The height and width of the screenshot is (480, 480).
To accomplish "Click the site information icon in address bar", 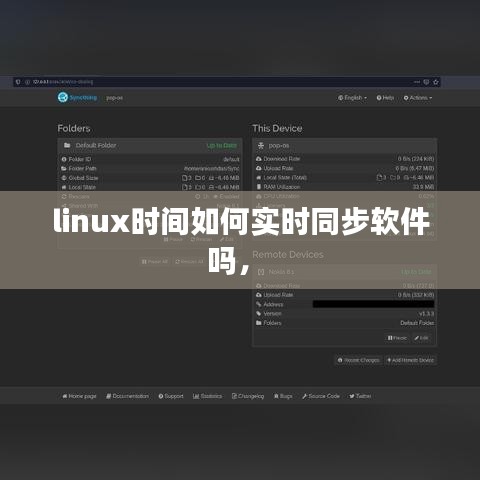I will point(27,82).
